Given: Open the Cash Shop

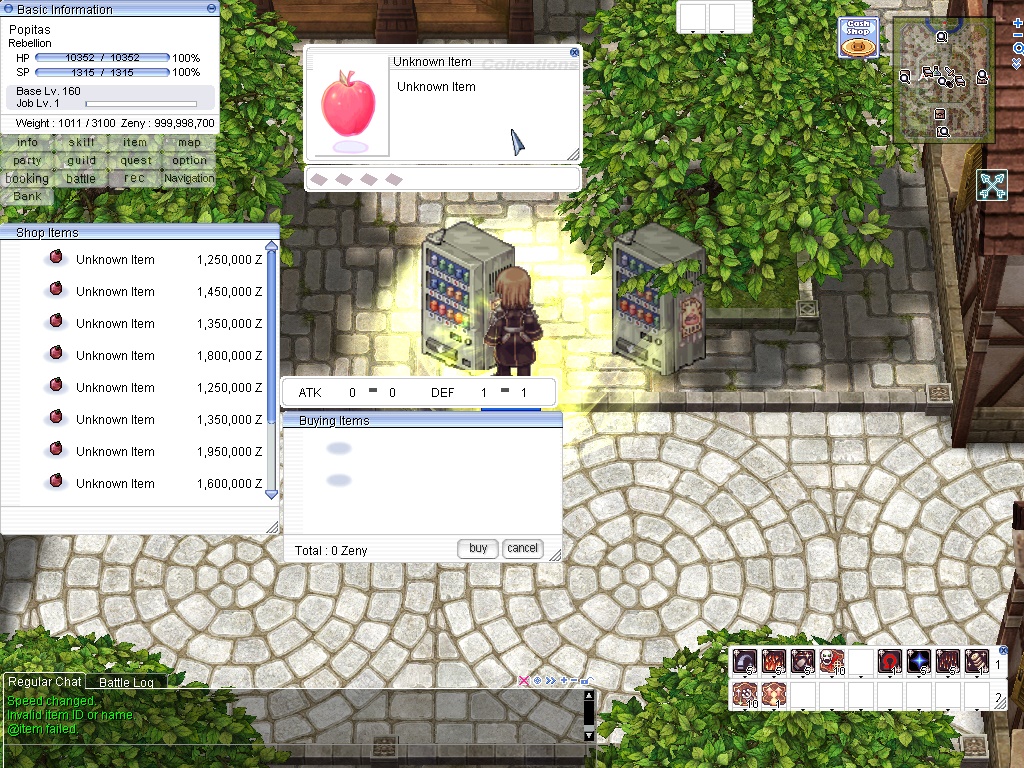Looking at the screenshot, I should click(858, 37).
